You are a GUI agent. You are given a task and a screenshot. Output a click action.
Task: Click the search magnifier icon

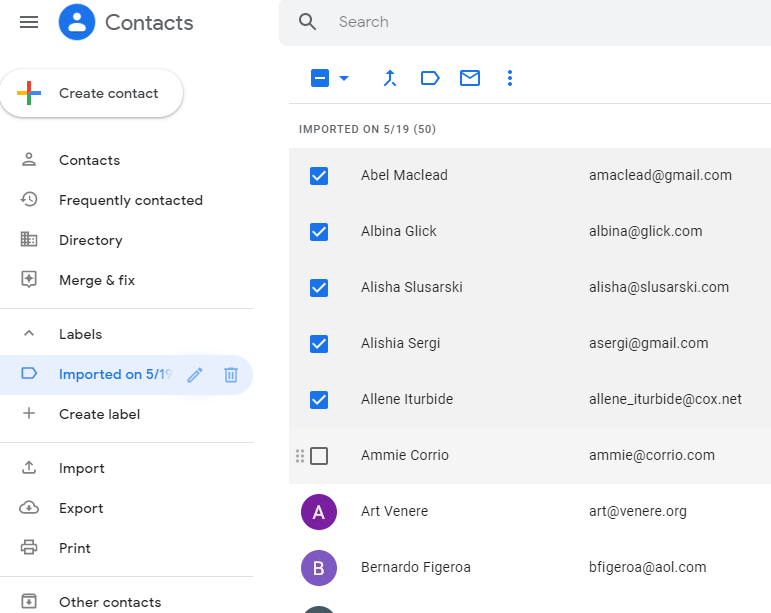pos(308,22)
